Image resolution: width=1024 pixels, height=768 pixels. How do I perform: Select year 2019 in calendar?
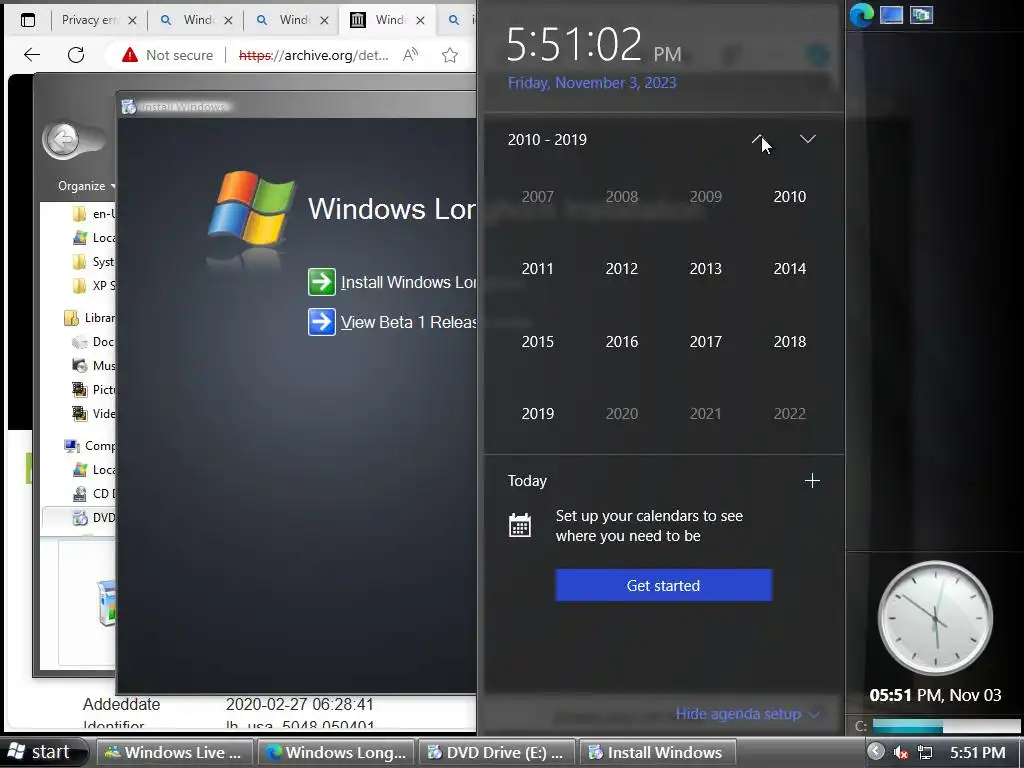click(x=537, y=413)
